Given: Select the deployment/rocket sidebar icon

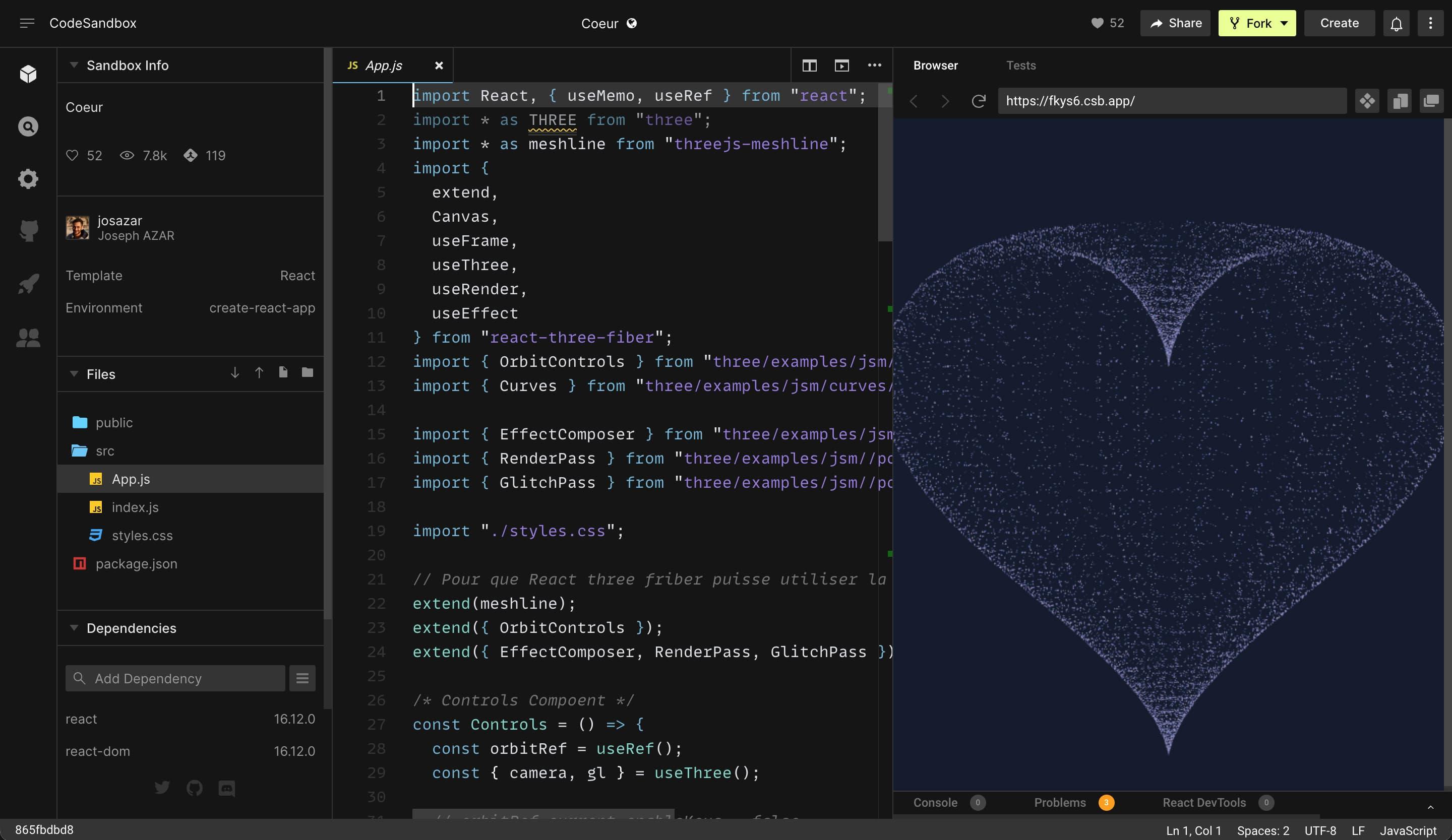Looking at the screenshot, I should (27, 285).
